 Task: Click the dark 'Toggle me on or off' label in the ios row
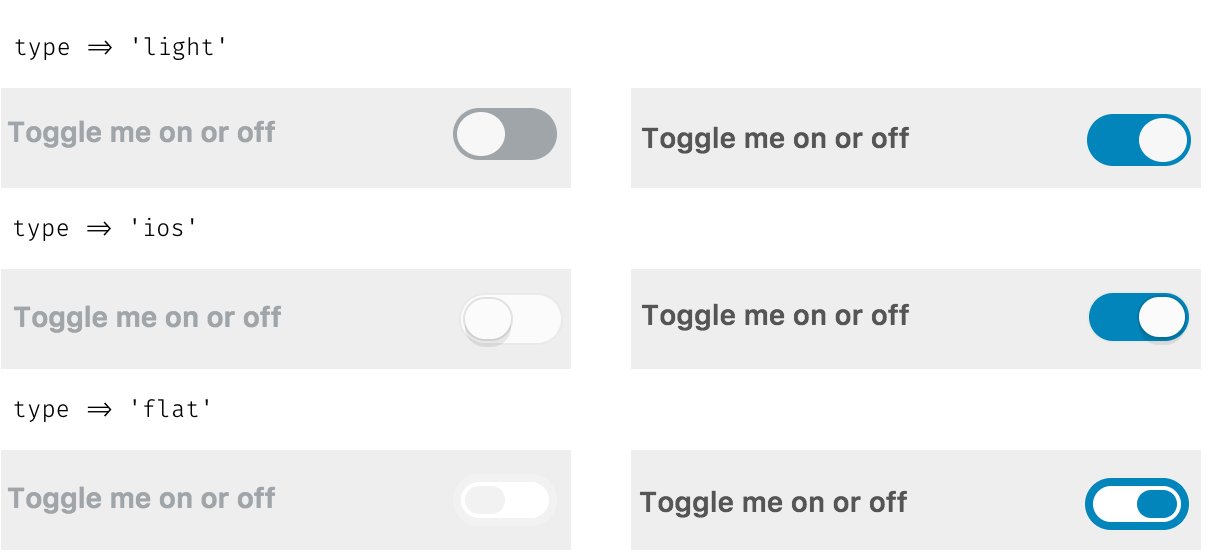point(775,316)
